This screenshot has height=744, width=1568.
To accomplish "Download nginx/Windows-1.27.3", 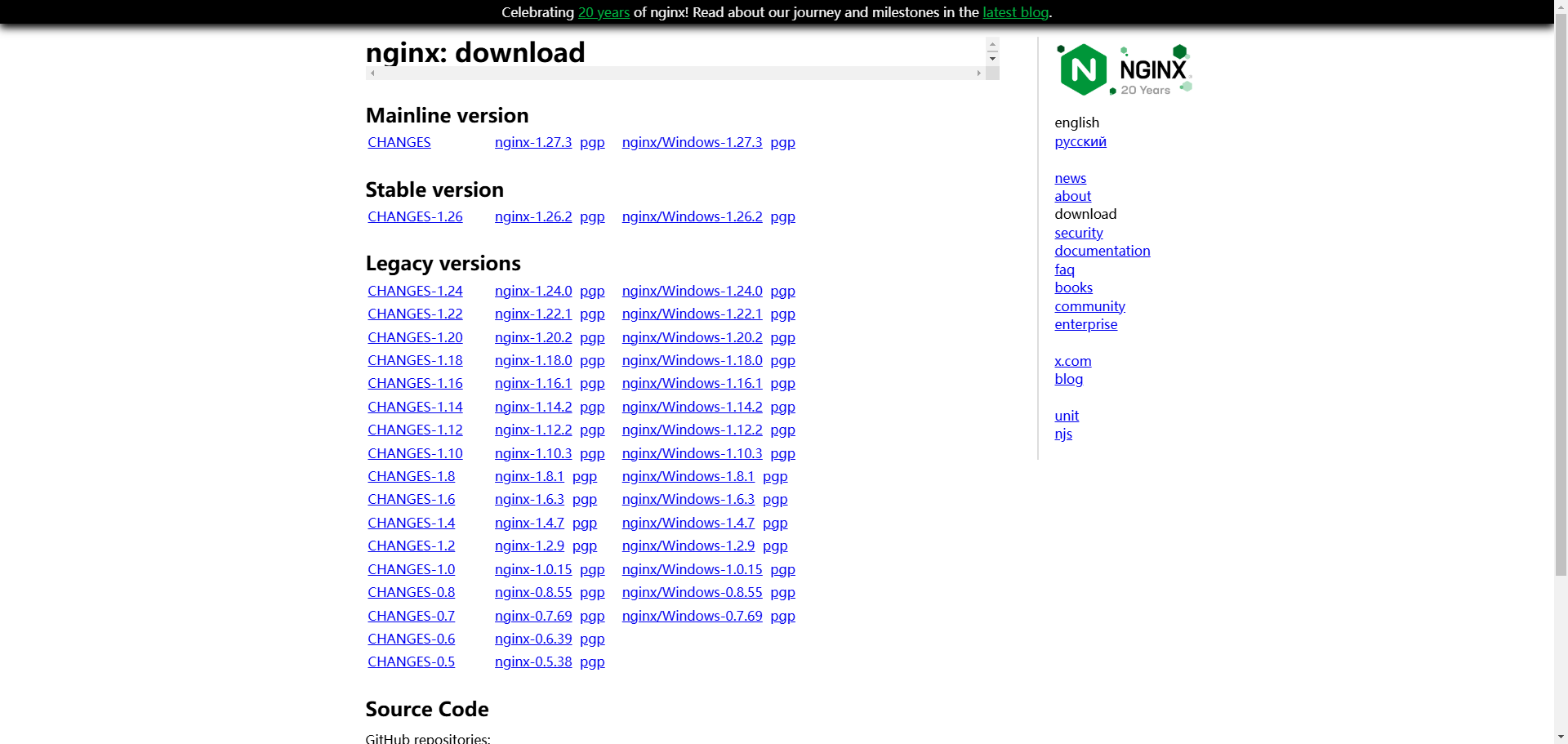I will pyautogui.click(x=692, y=142).
